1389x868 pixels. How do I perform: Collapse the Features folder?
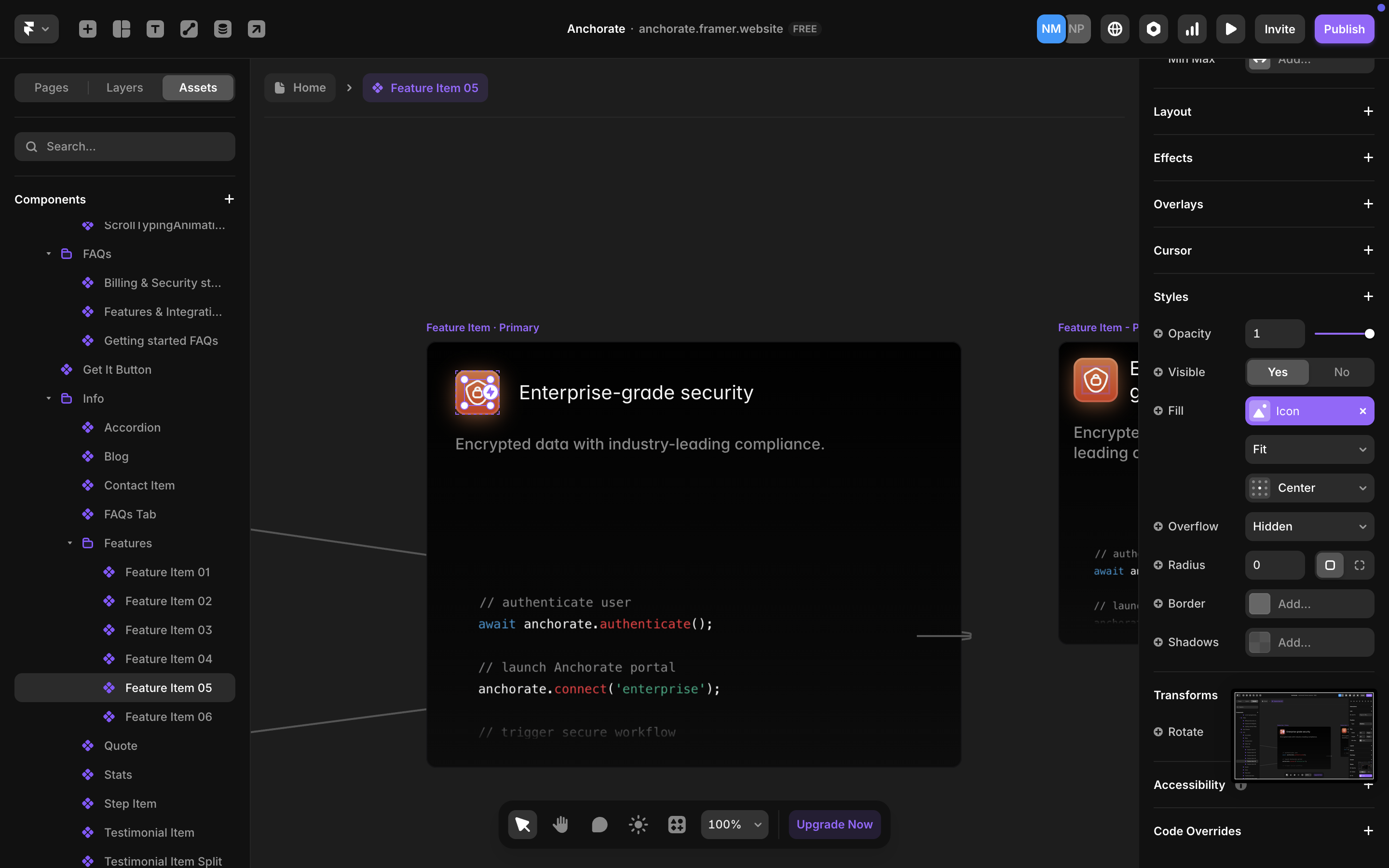[x=69, y=543]
